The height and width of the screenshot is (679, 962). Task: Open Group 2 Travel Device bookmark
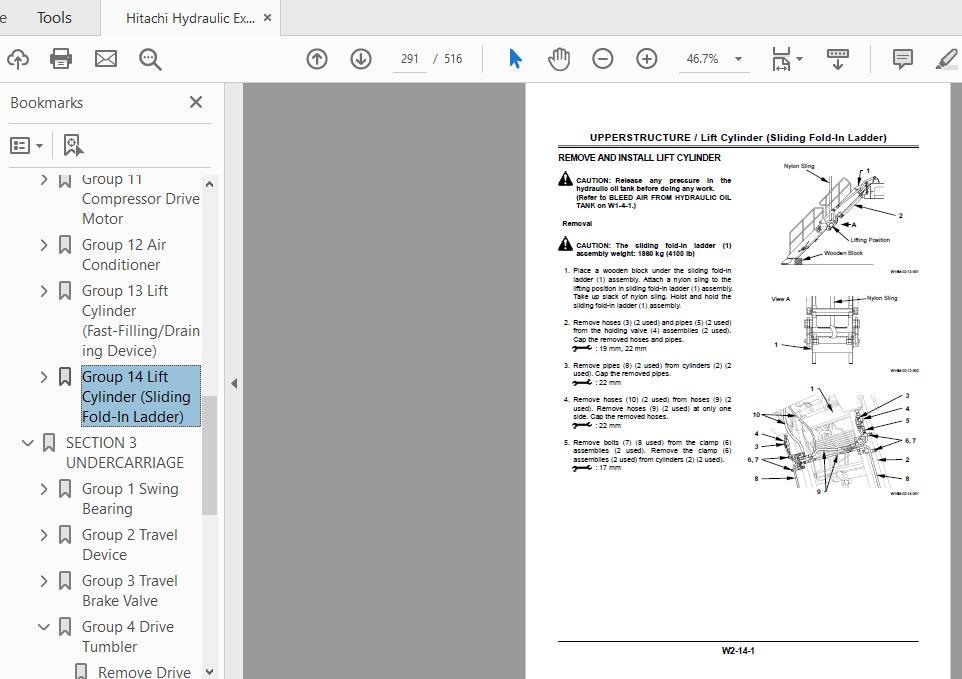[129, 545]
